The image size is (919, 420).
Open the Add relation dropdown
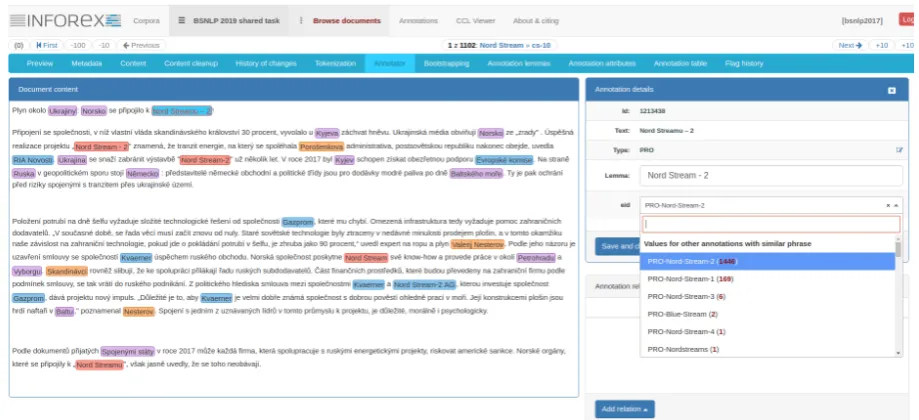(x=624, y=409)
